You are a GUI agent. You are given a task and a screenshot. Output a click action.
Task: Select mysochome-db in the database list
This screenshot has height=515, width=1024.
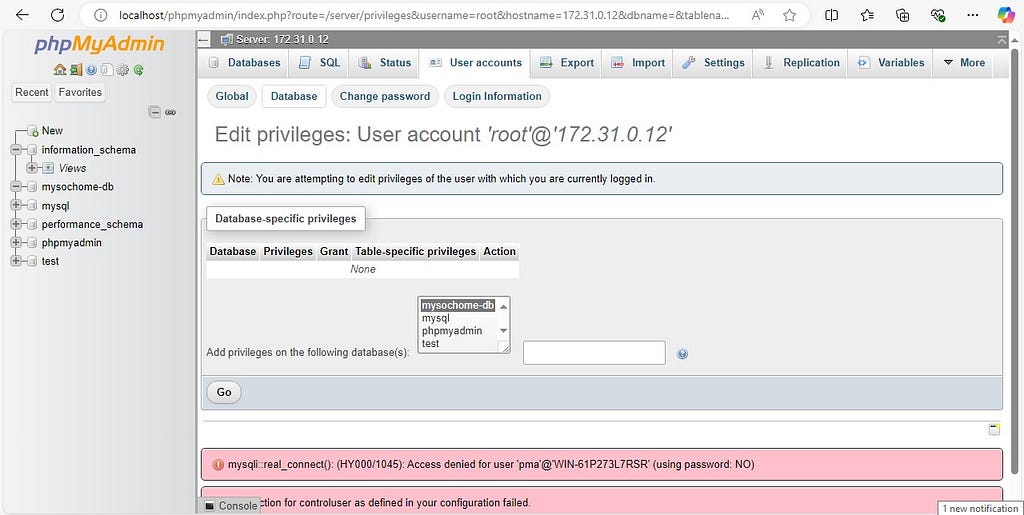458,305
